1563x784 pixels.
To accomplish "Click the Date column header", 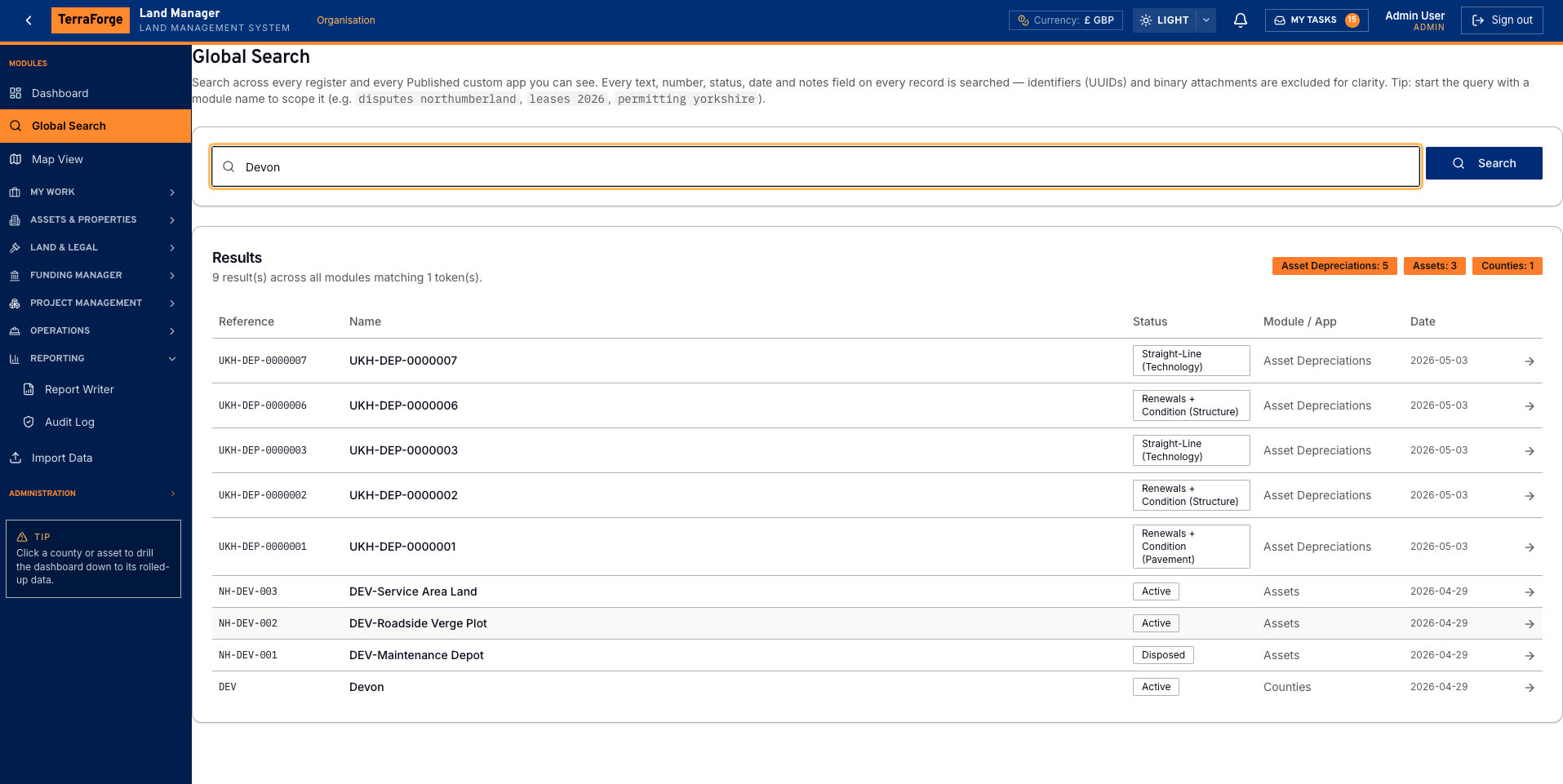I will [1423, 321].
